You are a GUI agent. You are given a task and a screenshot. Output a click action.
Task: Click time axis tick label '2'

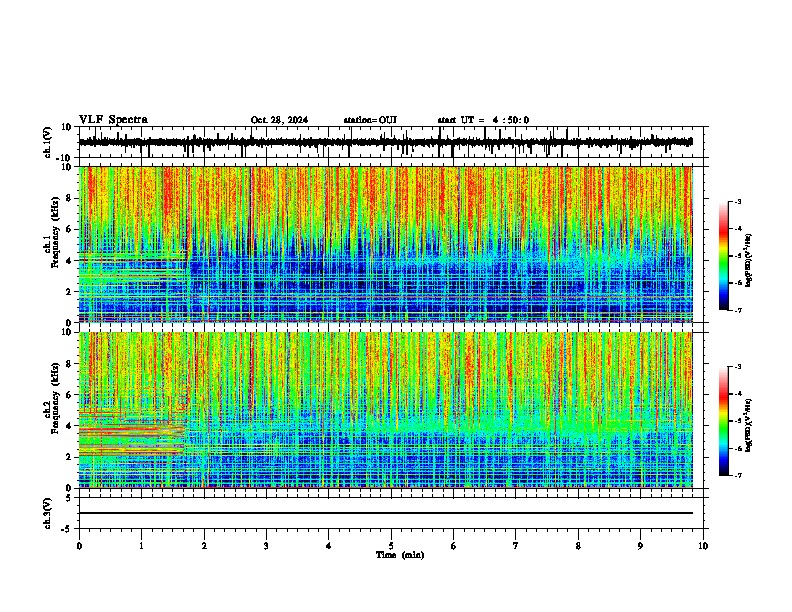pos(204,546)
